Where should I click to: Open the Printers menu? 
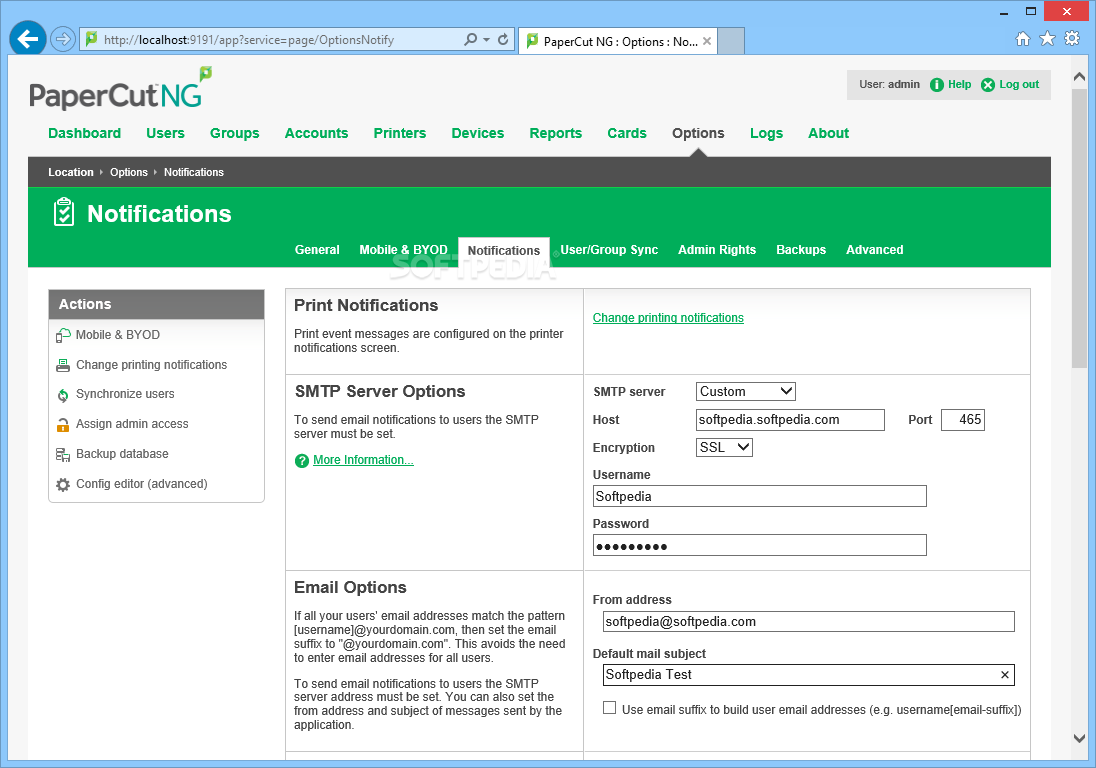tap(399, 133)
